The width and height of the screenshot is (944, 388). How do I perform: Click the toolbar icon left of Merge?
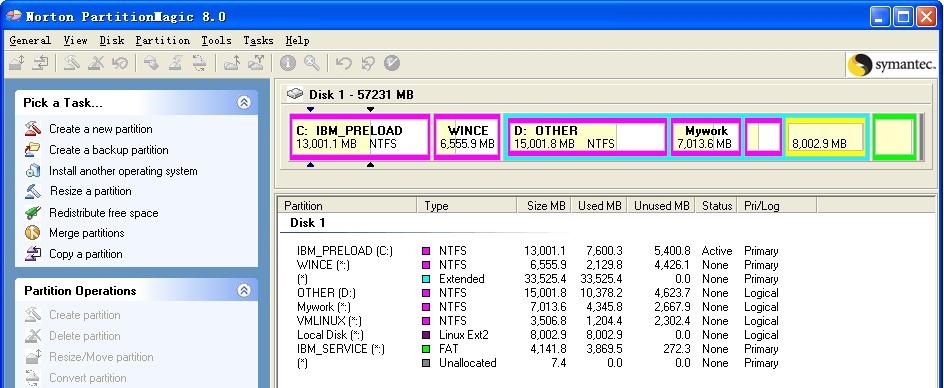coord(232,63)
